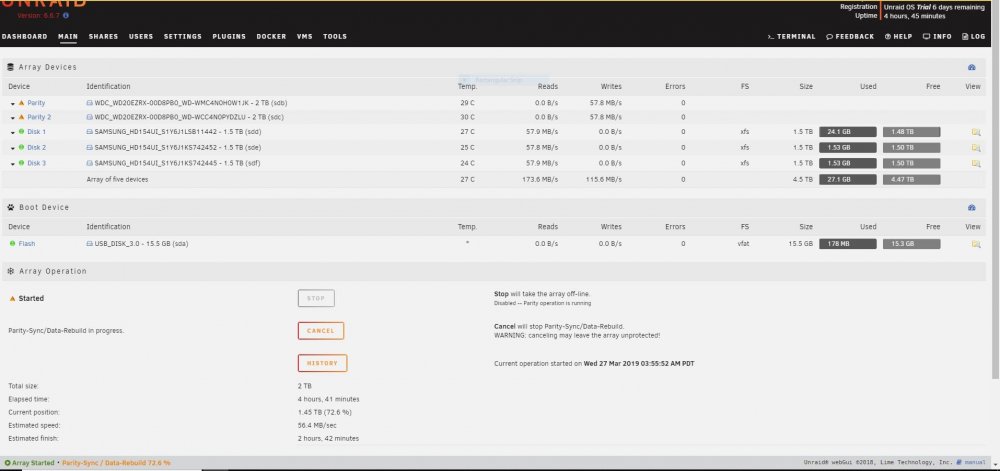
Task: Click Array Started status in footer
Action: click(x=29, y=463)
